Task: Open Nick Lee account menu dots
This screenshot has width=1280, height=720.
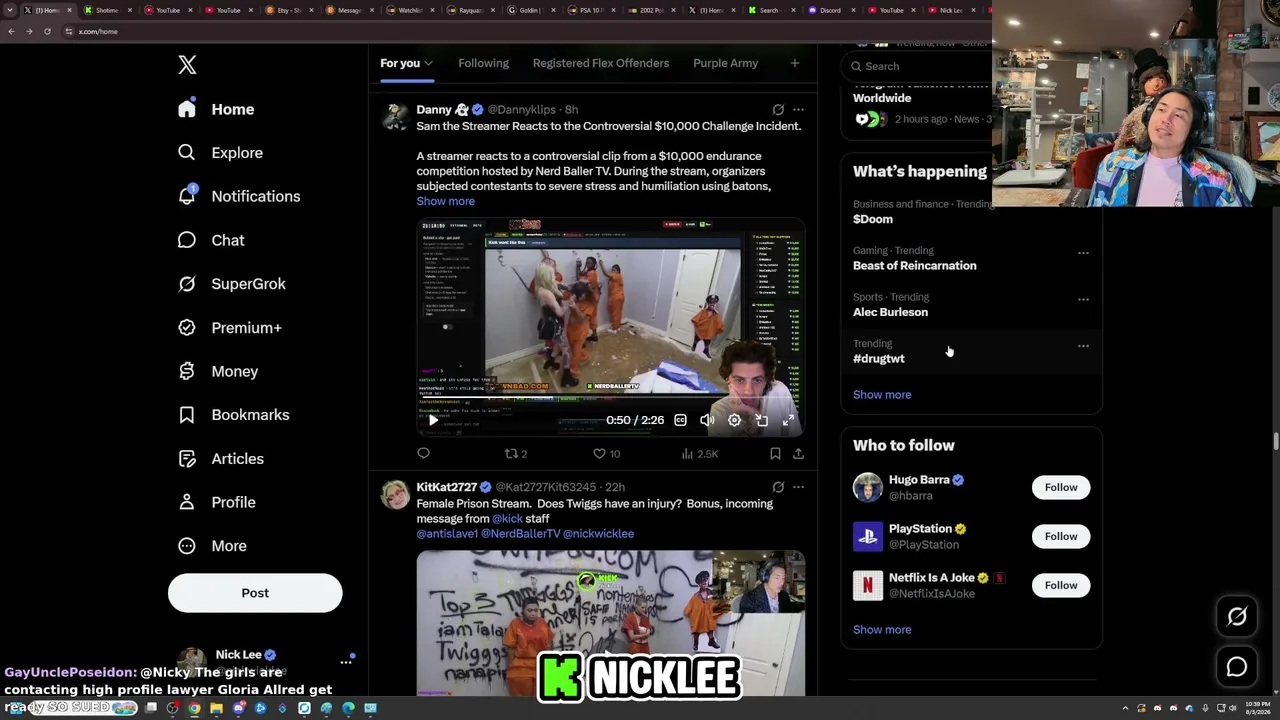Action: coord(346,662)
